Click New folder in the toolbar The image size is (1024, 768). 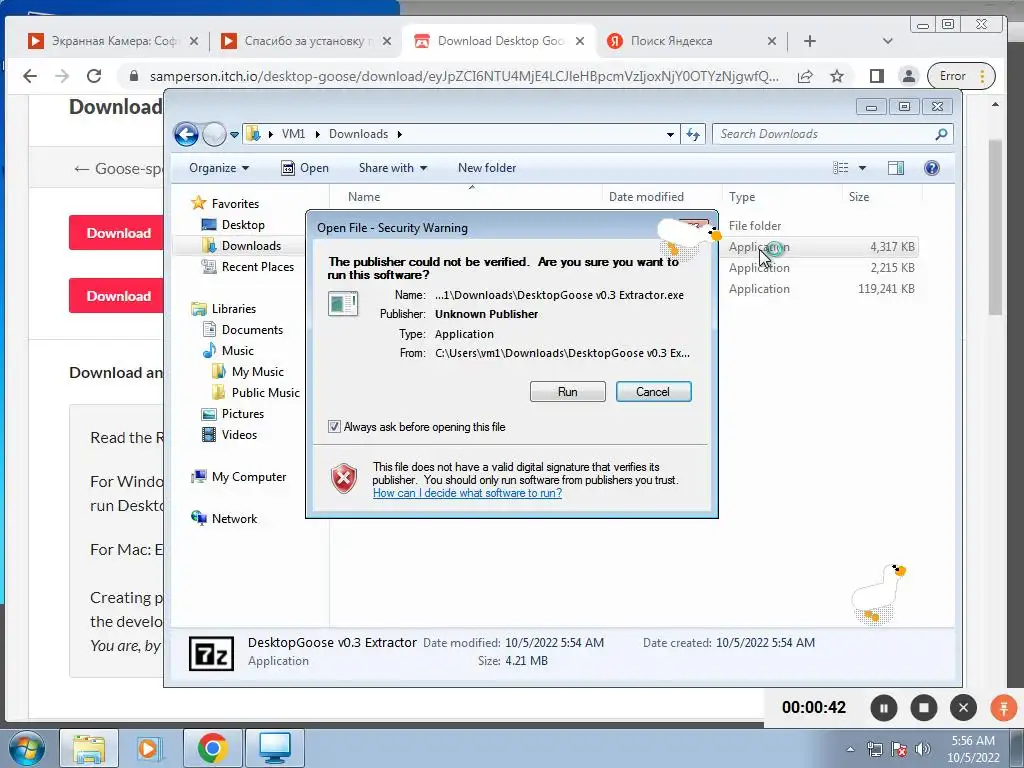[x=487, y=168]
